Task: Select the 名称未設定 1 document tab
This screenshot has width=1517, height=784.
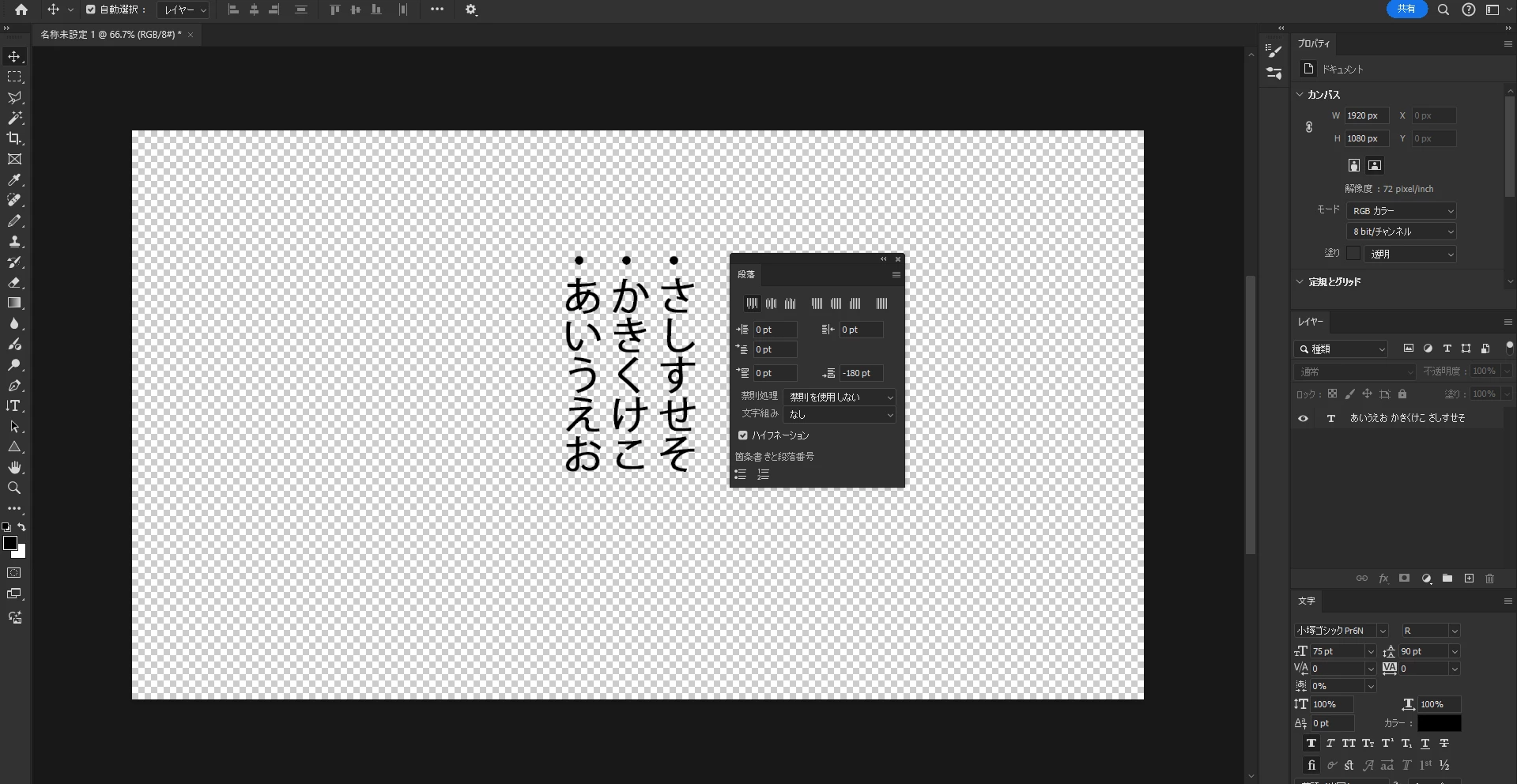Action: point(111,35)
